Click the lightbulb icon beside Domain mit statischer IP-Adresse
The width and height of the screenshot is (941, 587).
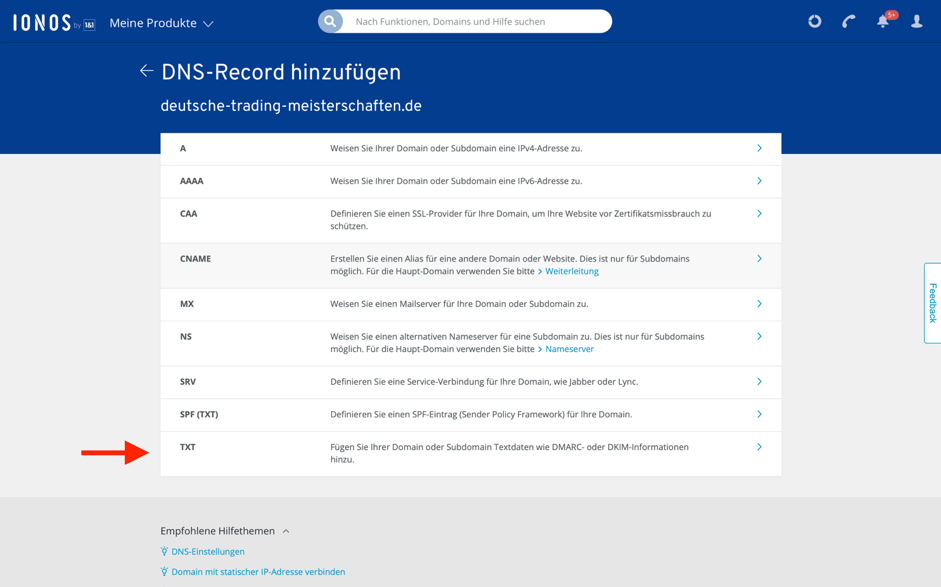pos(164,572)
